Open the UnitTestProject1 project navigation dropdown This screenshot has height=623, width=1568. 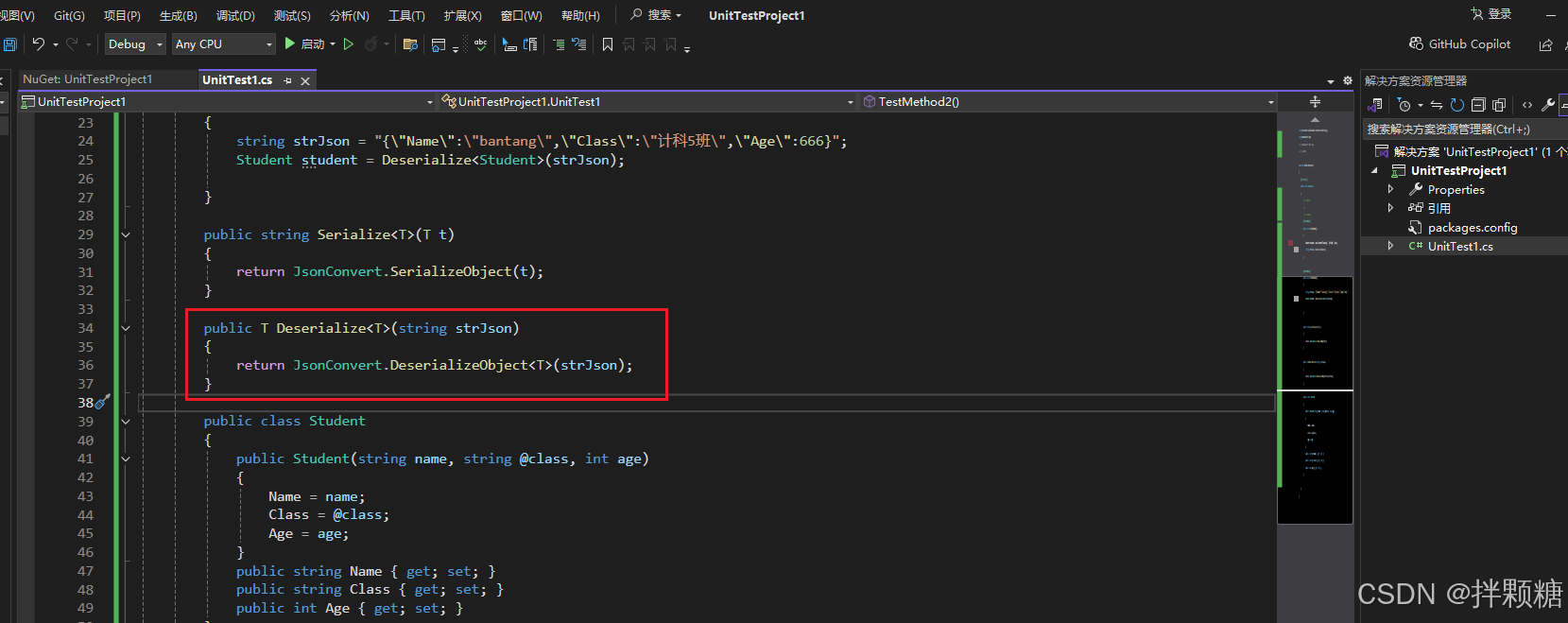(227, 101)
